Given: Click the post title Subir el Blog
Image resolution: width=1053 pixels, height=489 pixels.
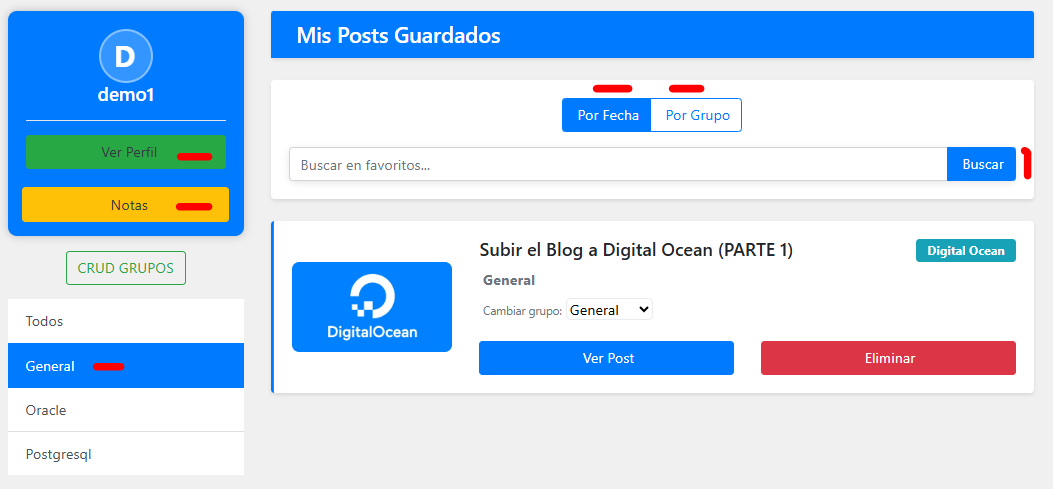Looking at the screenshot, I should pos(636,250).
